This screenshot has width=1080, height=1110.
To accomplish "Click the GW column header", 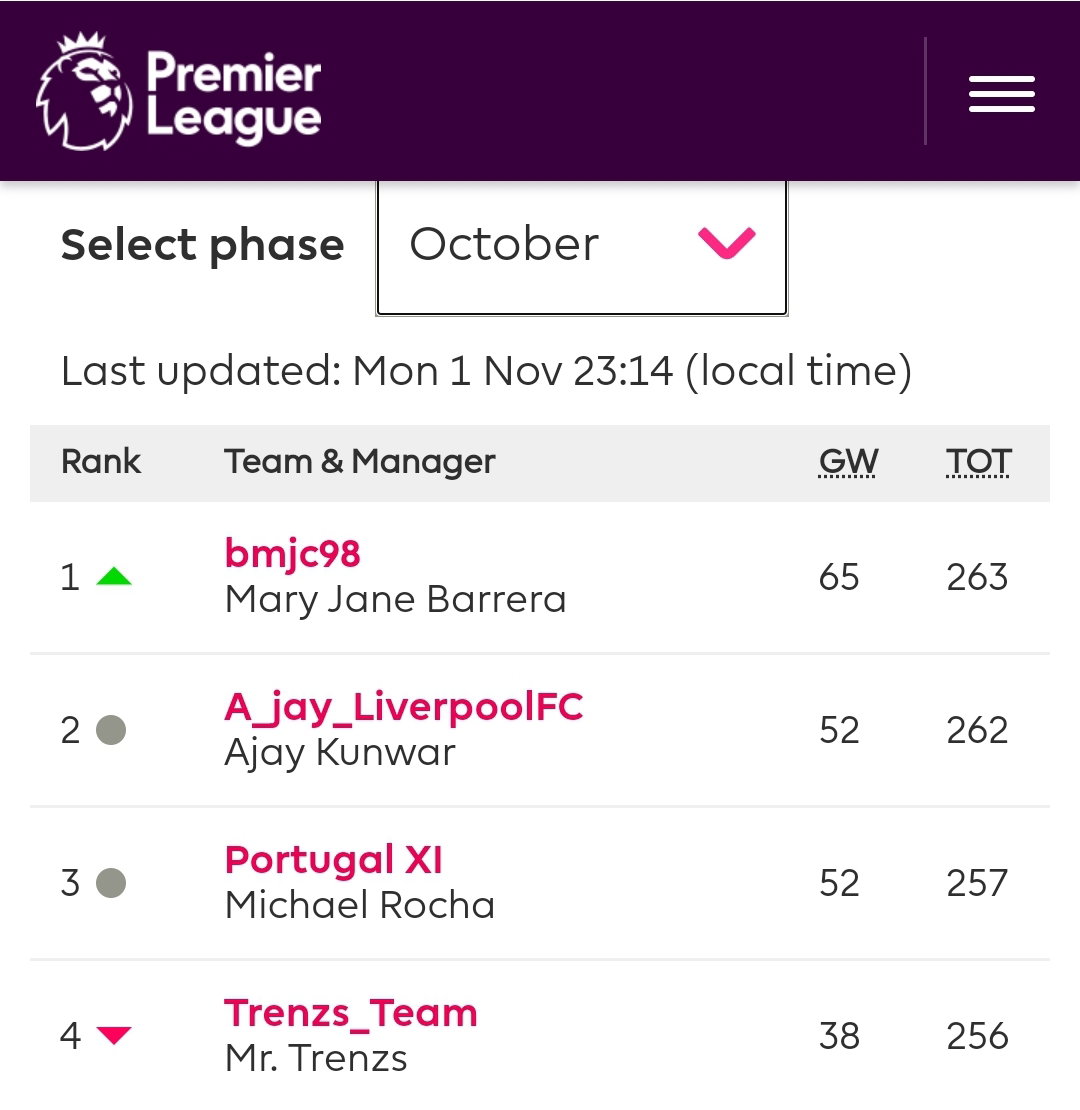I will click(848, 462).
